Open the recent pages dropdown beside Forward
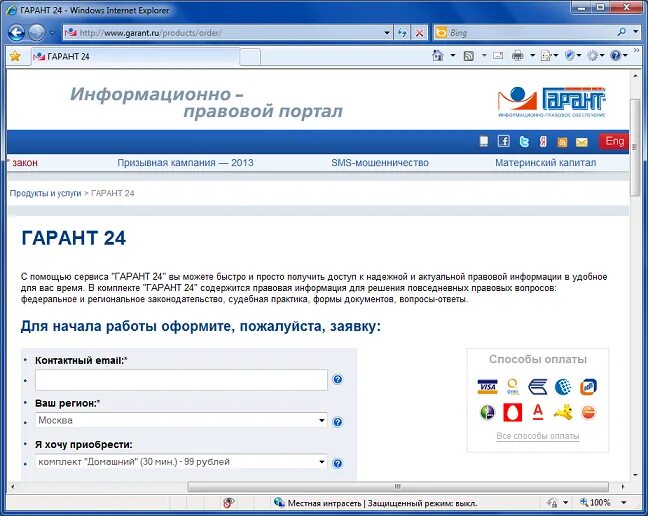Image resolution: width=648 pixels, height=516 pixels. click(x=52, y=33)
